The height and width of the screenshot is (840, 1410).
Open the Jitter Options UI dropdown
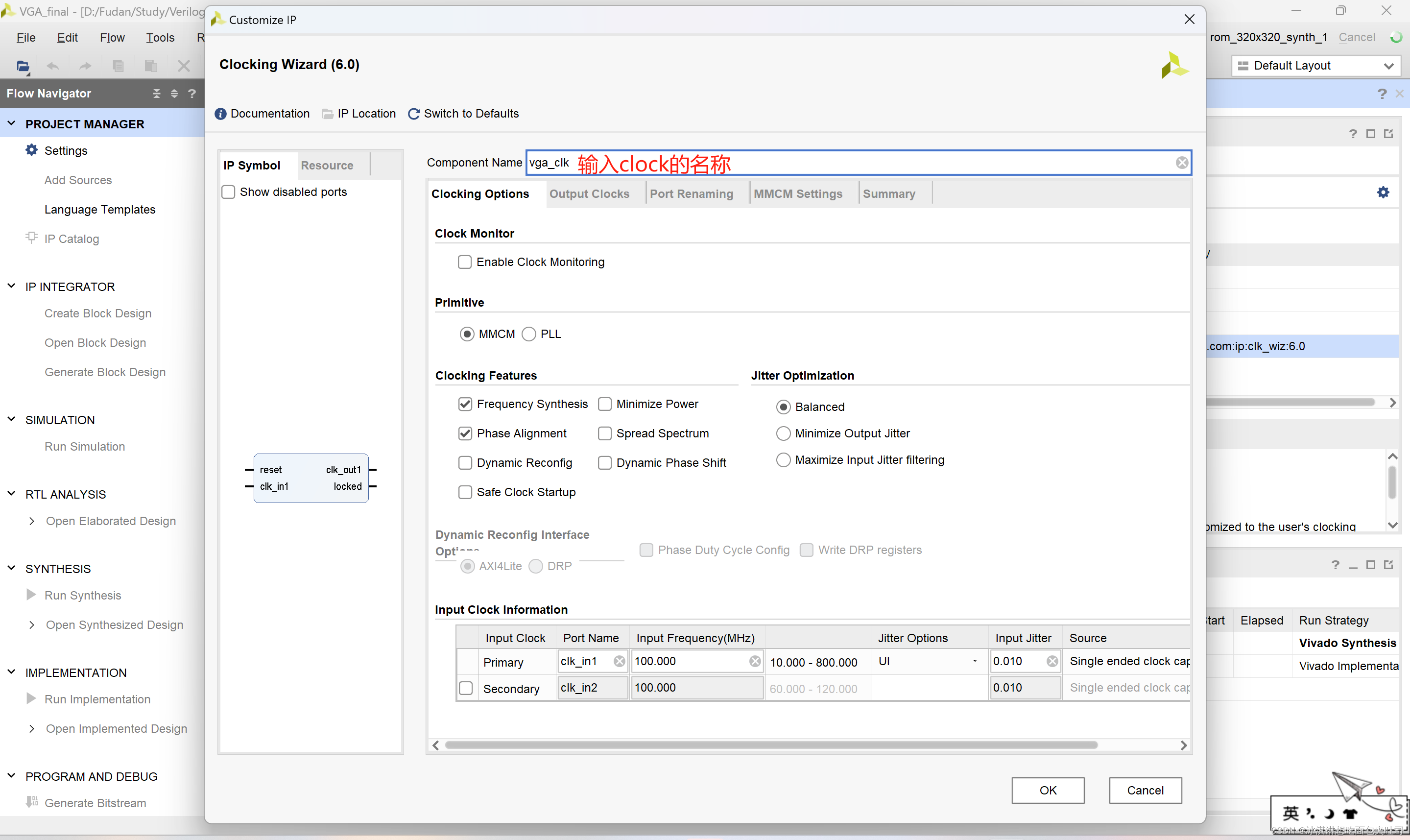click(x=929, y=661)
